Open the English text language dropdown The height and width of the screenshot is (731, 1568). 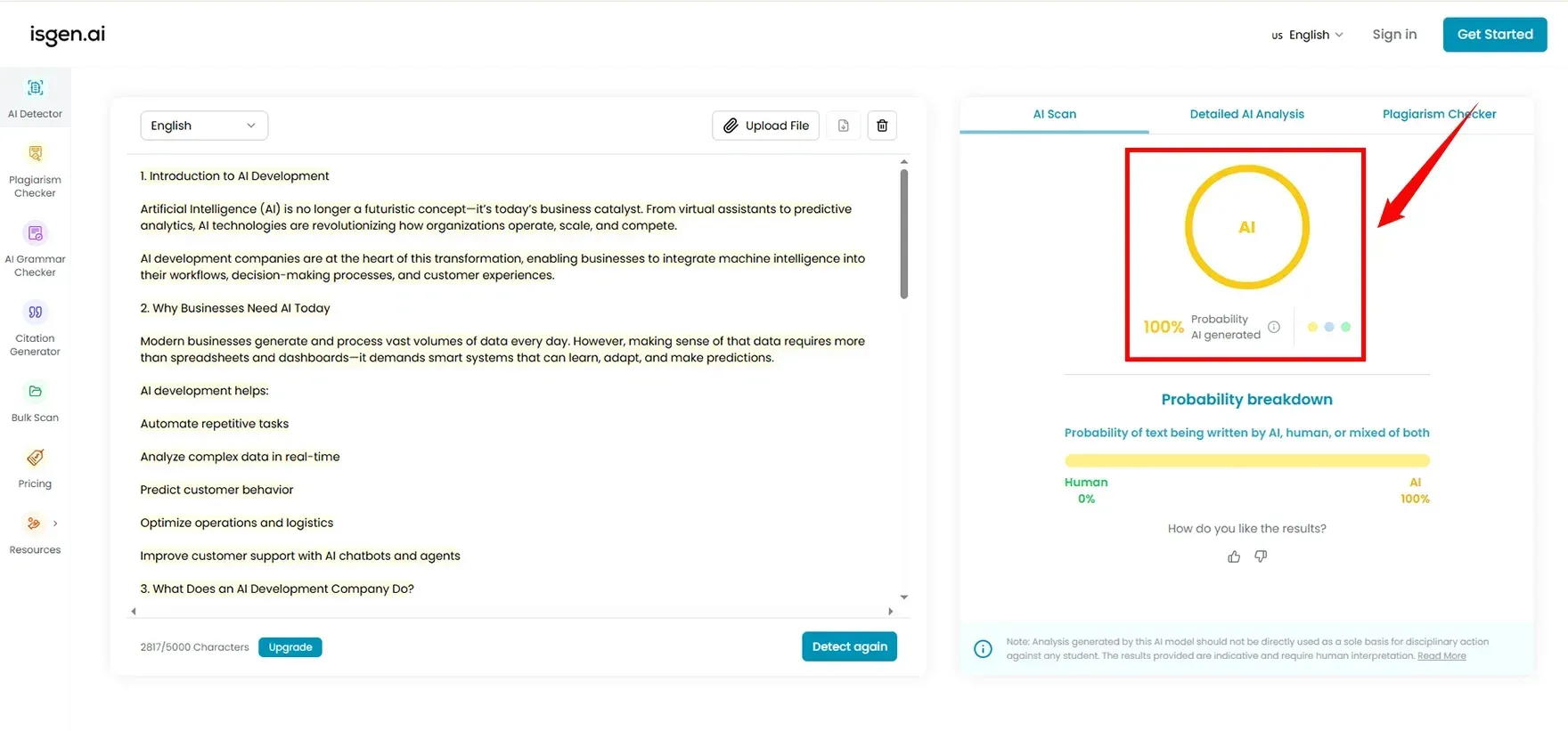click(x=204, y=126)
